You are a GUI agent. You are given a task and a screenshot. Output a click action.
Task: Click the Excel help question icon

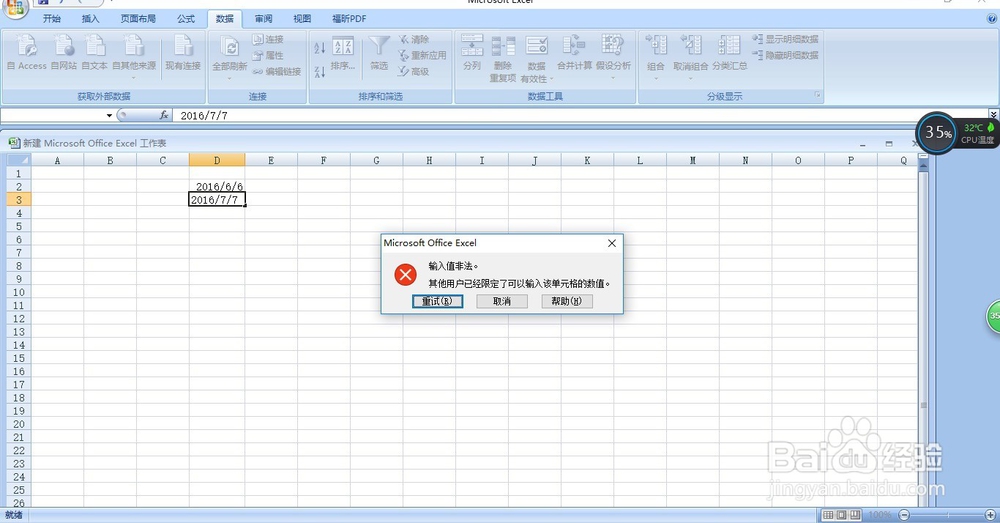coord(991,19)
